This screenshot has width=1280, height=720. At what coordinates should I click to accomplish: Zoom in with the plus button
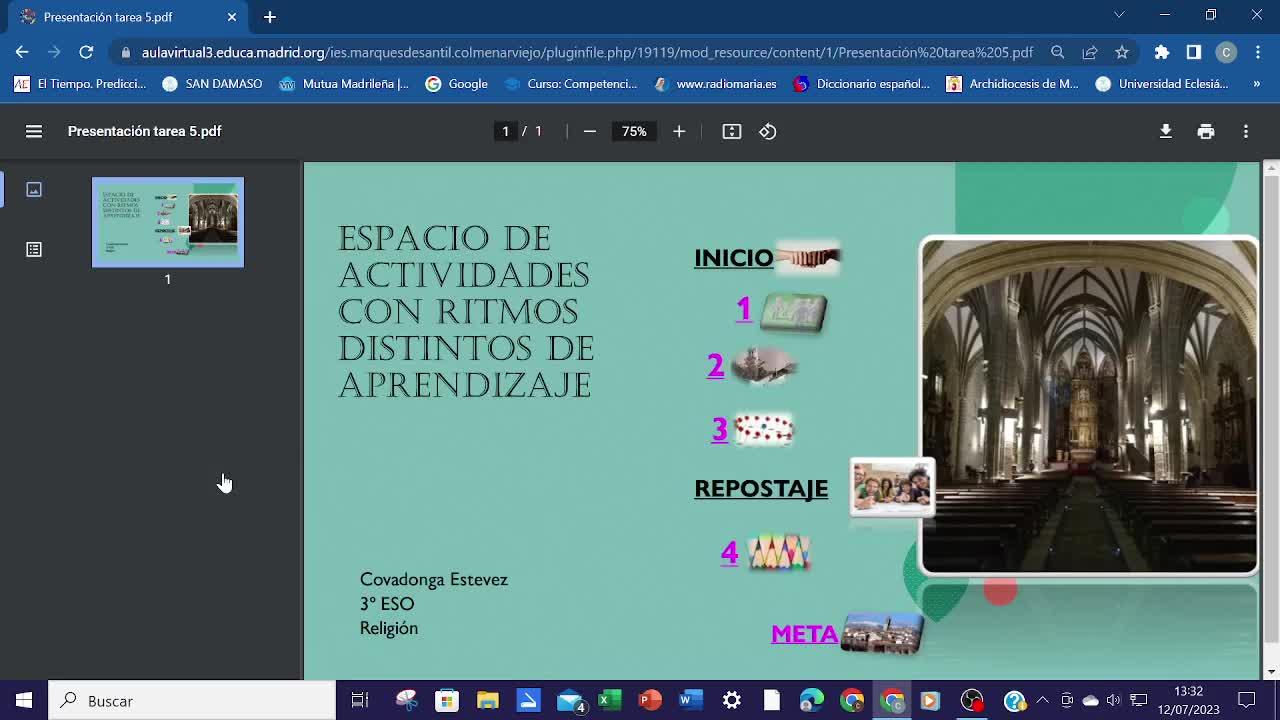tap(679, 131)
